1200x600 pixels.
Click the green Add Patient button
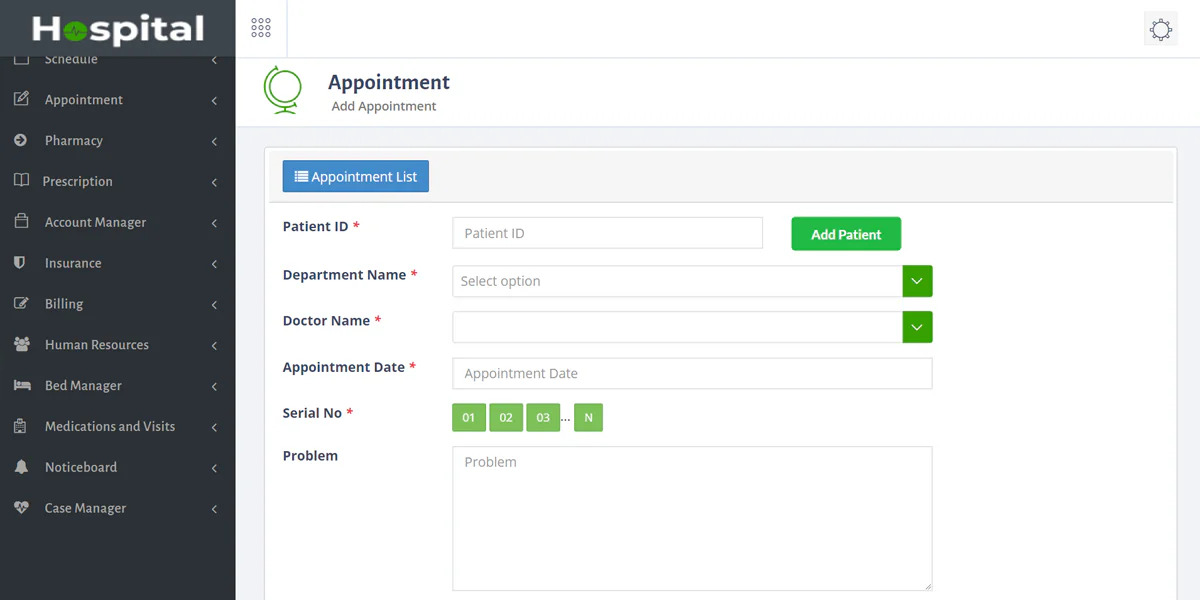point(846,234)
